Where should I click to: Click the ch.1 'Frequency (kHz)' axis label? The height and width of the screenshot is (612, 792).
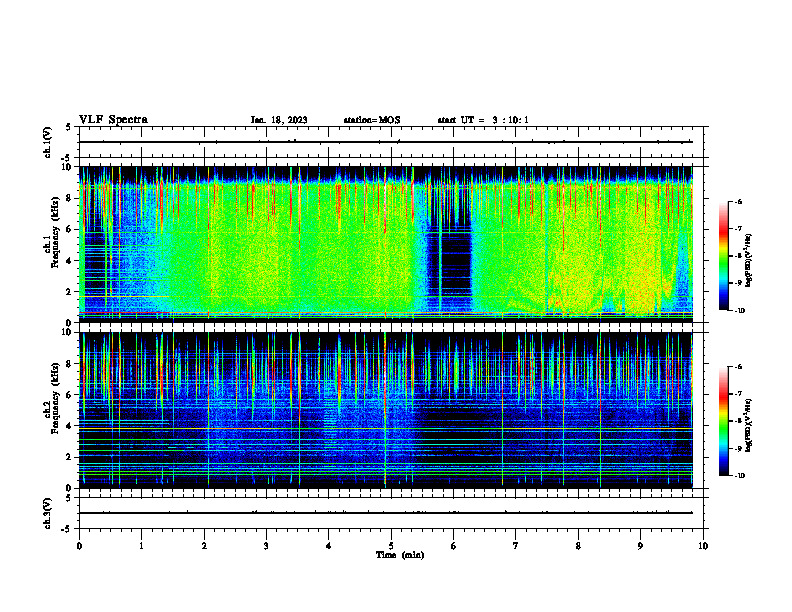point(55,233)
